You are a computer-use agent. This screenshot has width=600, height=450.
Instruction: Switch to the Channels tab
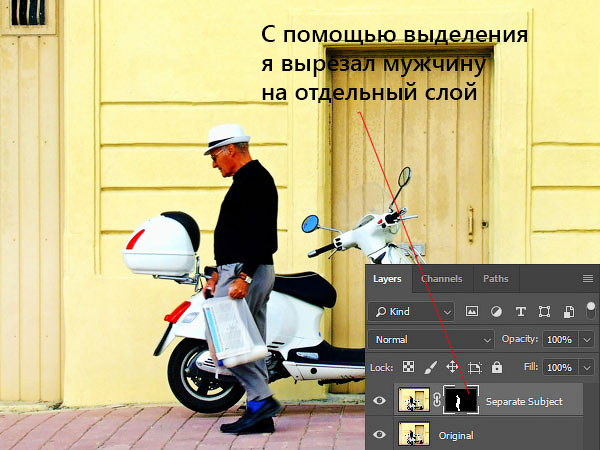tap(442, 279)
